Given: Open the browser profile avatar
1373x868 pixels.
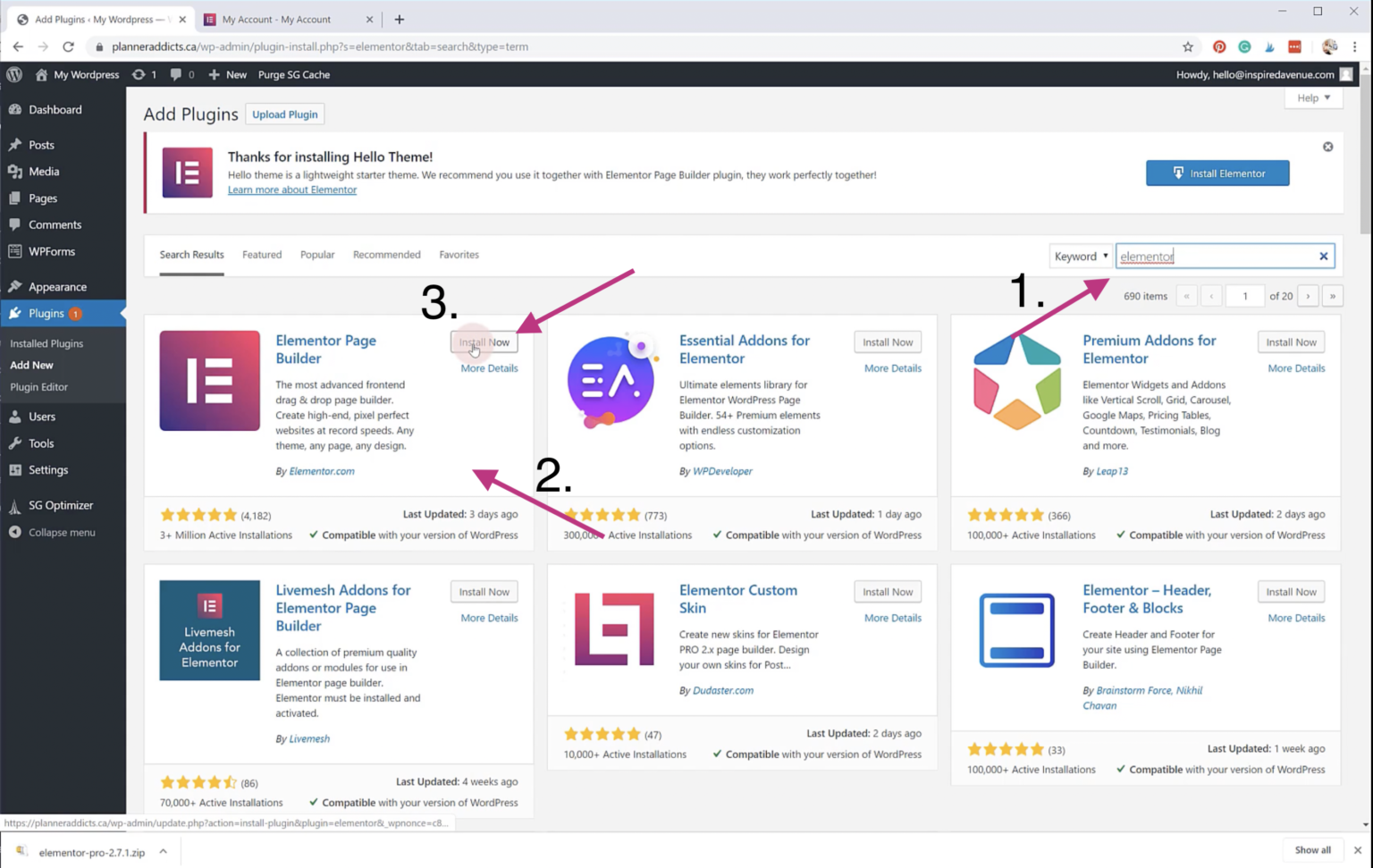Looking at the screenshot, I should [x=1329, y=46].
